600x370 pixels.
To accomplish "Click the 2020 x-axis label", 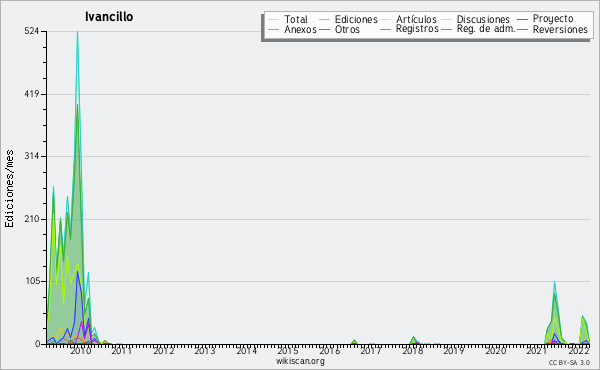I will 496,350.
